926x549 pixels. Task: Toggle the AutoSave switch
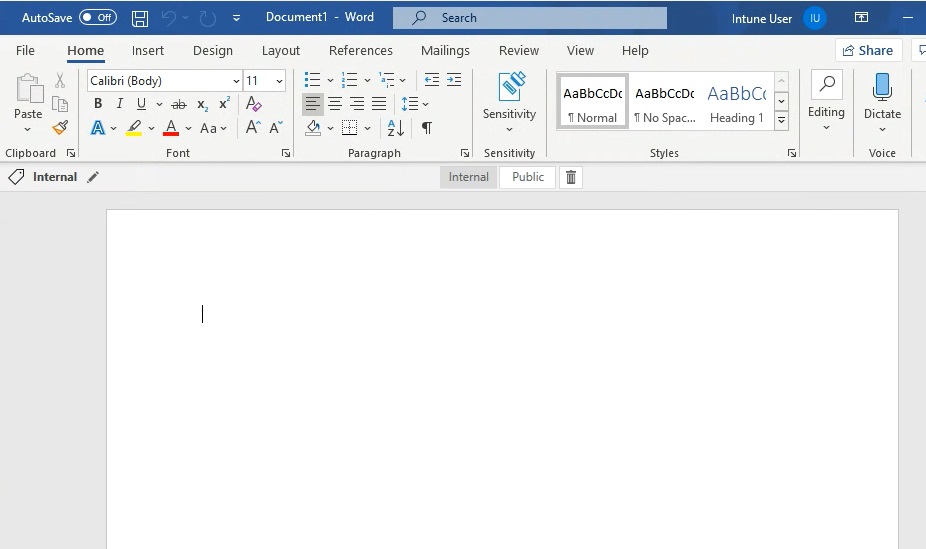pyautogui.click(x=97, y=18)
